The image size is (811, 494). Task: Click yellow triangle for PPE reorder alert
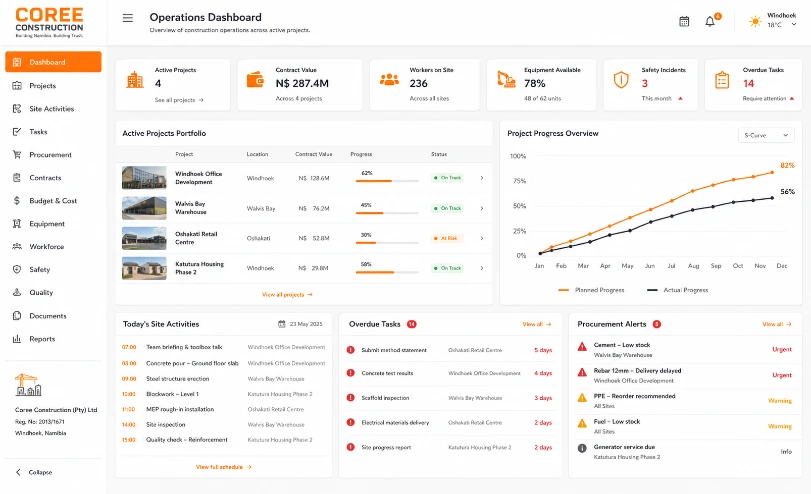pyautogui.click(x=582, y=397)
